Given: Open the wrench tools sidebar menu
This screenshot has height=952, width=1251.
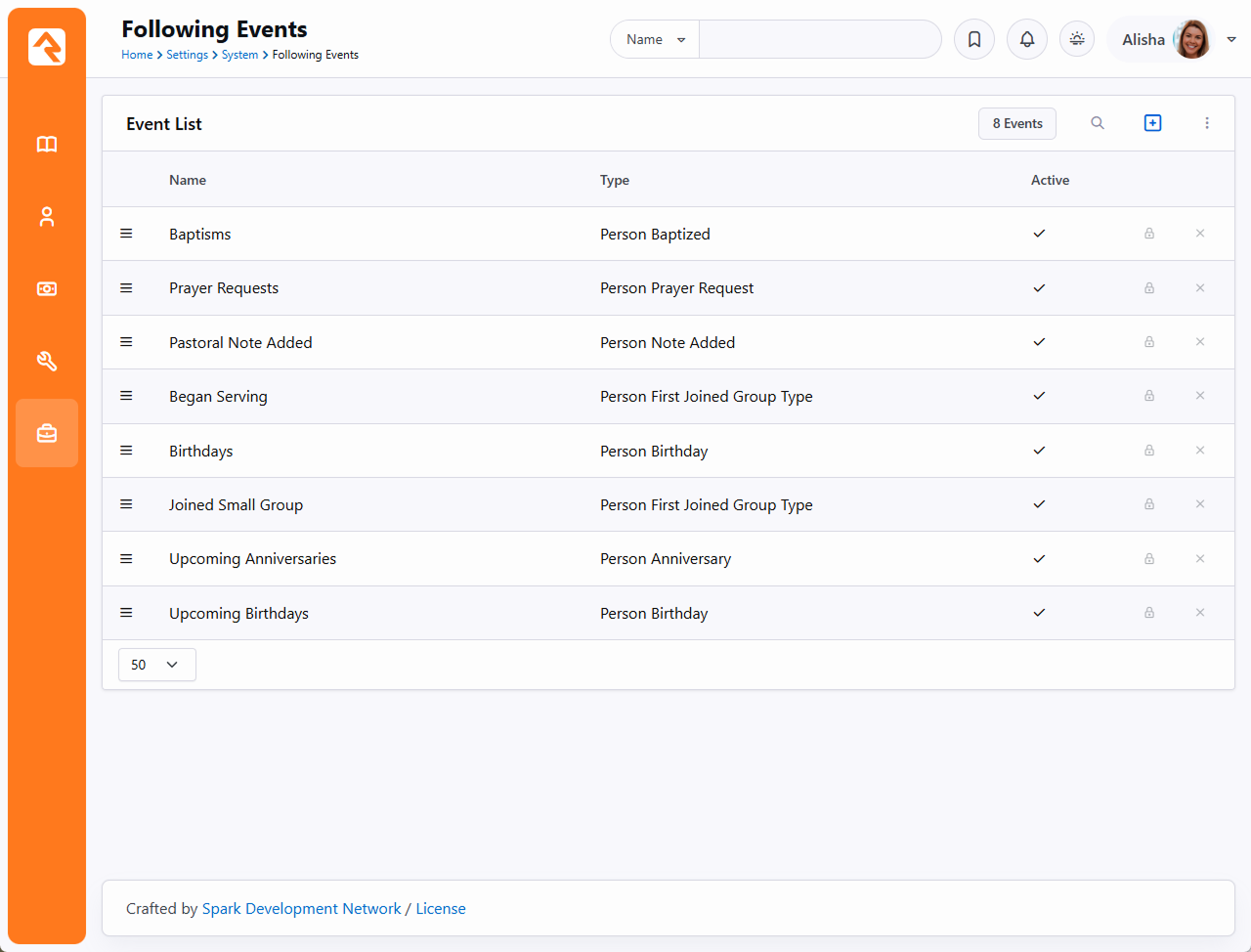Looking at the screenshot, I should [x=47, y=362].
